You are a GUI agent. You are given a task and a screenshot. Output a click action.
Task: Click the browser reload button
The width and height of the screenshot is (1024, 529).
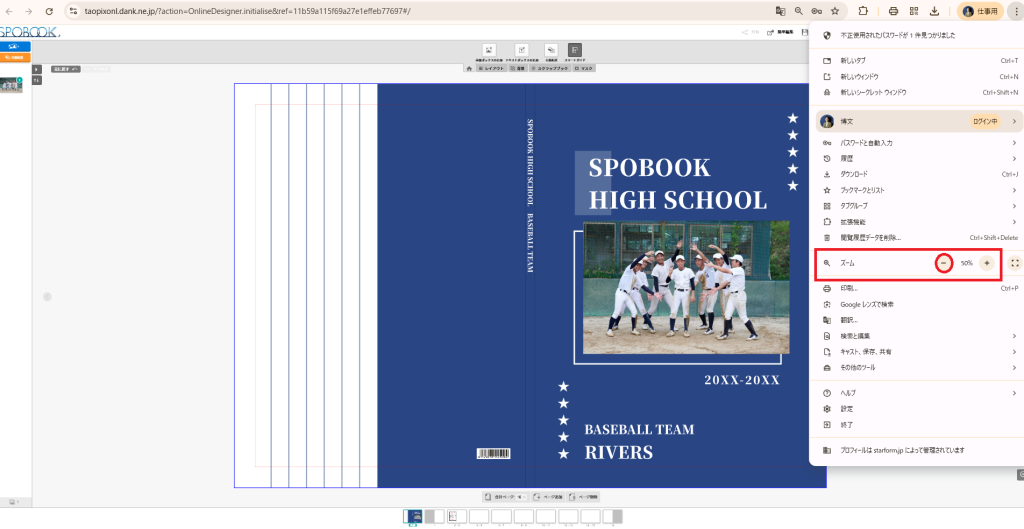[48, 11]
